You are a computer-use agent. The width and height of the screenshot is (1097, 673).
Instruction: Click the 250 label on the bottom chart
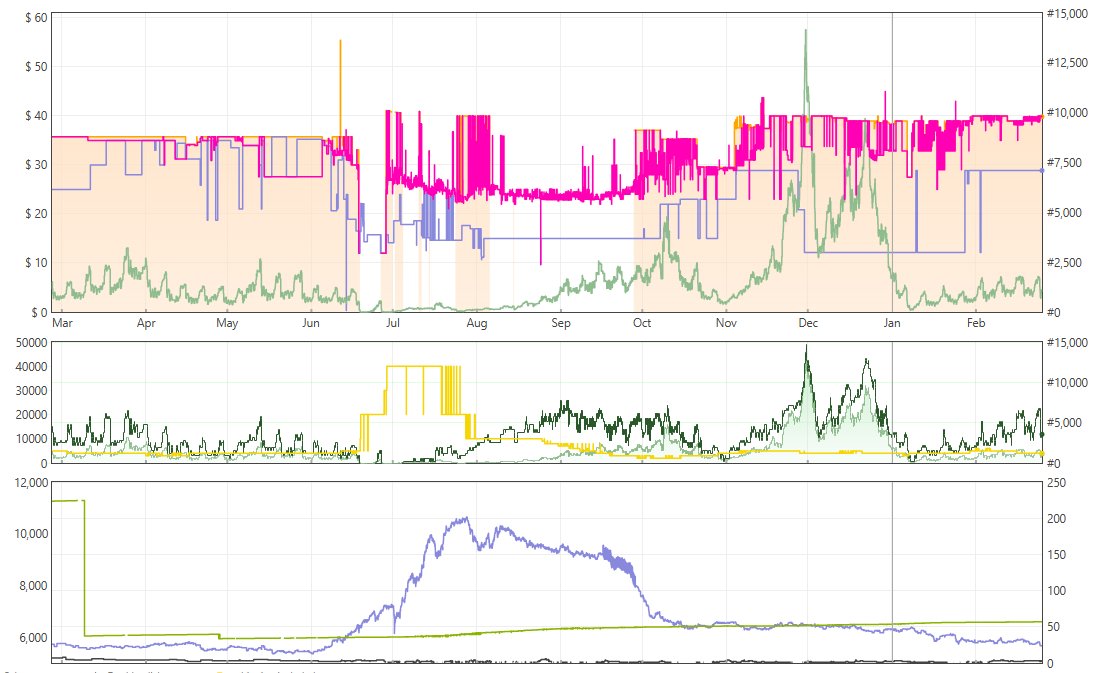pyautogui.click(x=1056, y=483)
